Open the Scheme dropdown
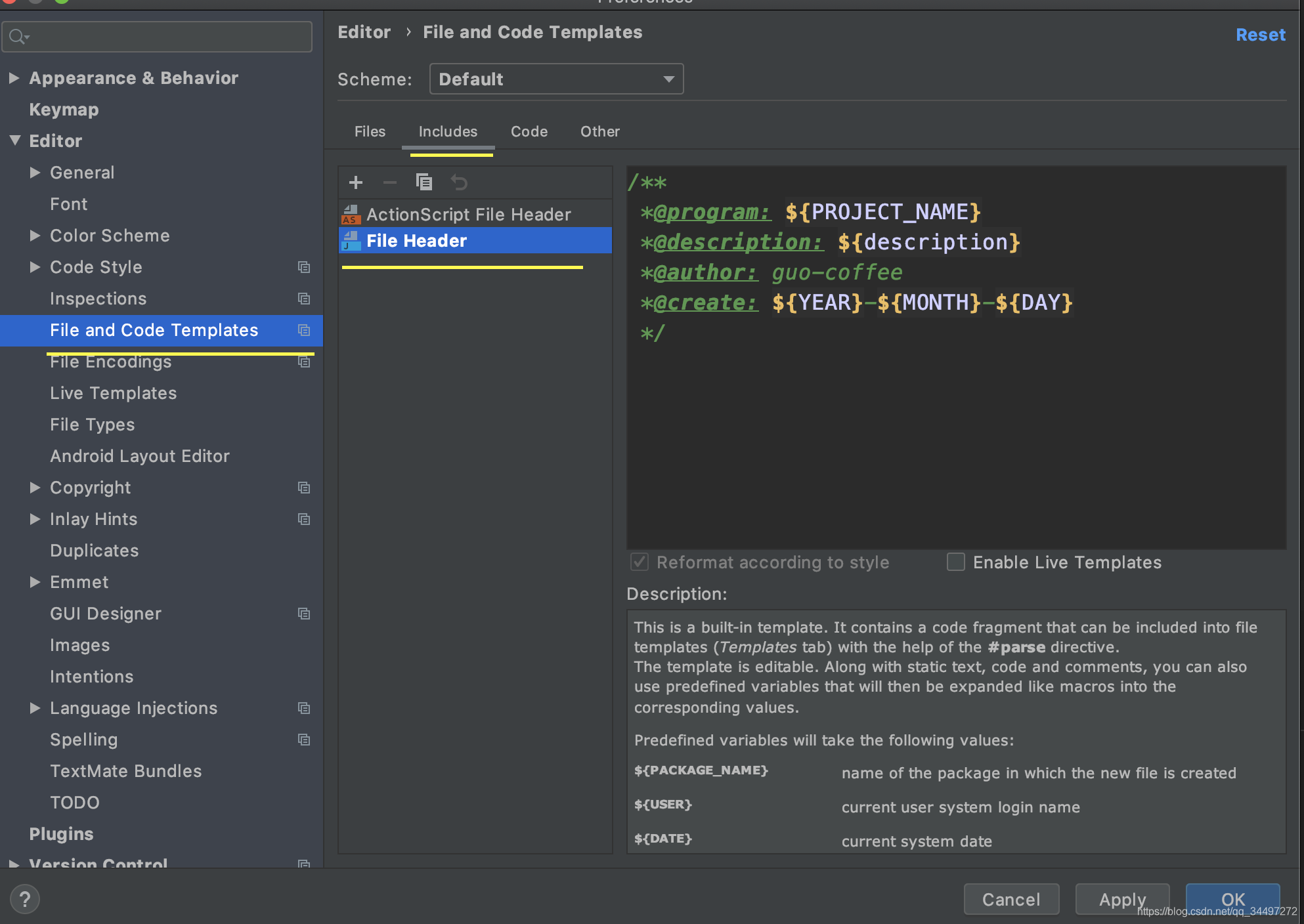This screenshot has height=924, width=1304. tap(556, 79)
